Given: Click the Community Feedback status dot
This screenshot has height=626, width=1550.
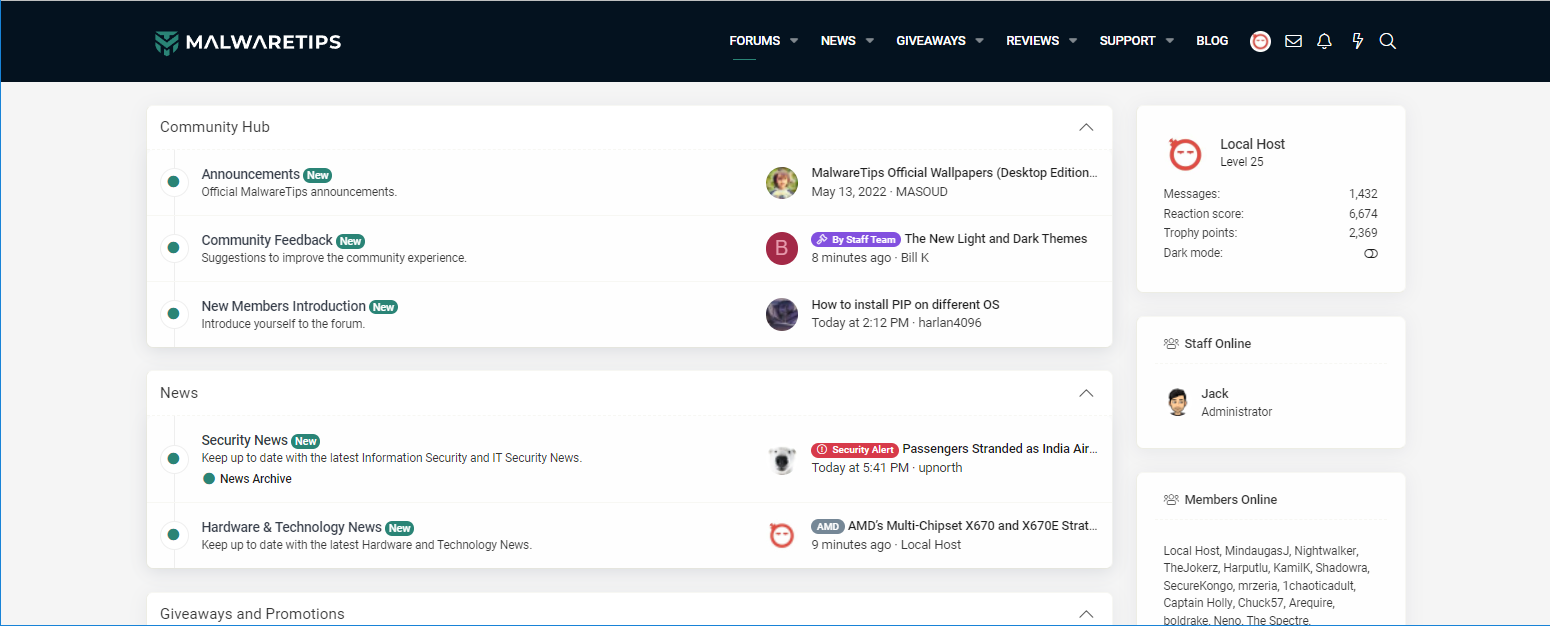Looking at the screenshot, I should pyautogui.click(x=173, y=248).
